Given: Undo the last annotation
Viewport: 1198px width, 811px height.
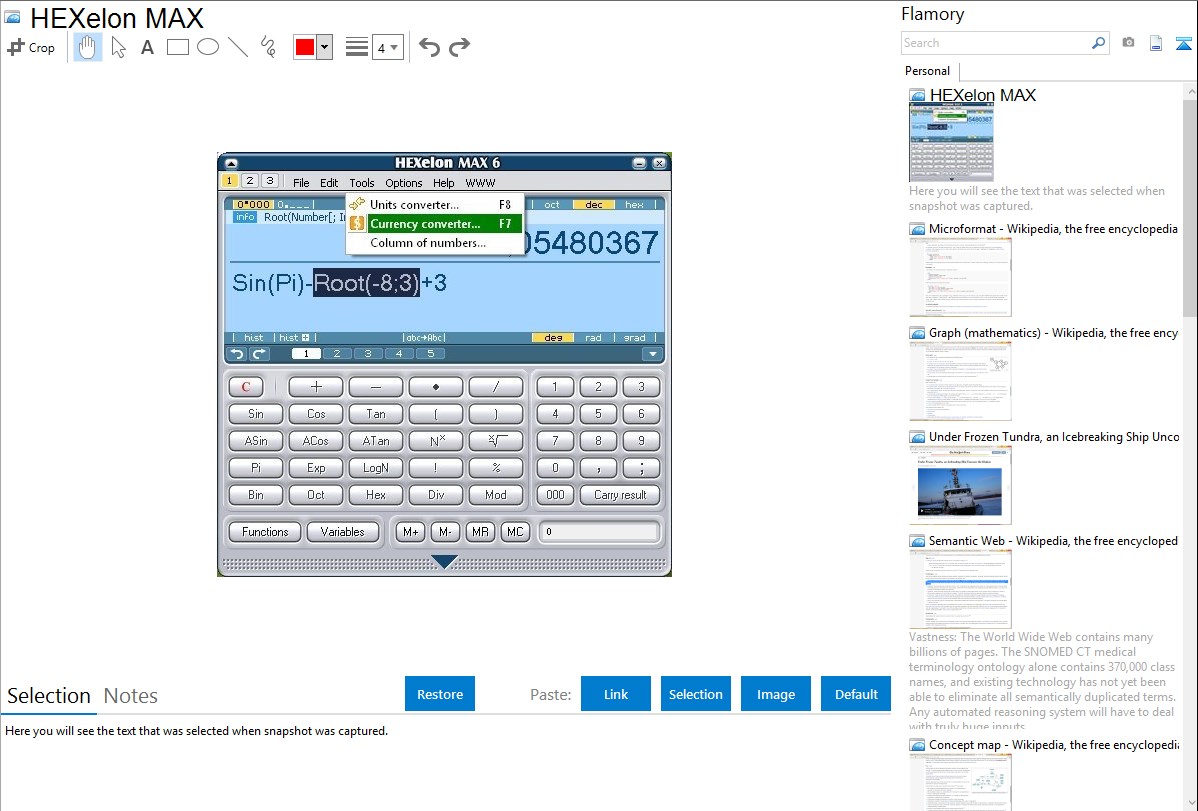Looking at the screenshot, I should (x=429, y=47).
